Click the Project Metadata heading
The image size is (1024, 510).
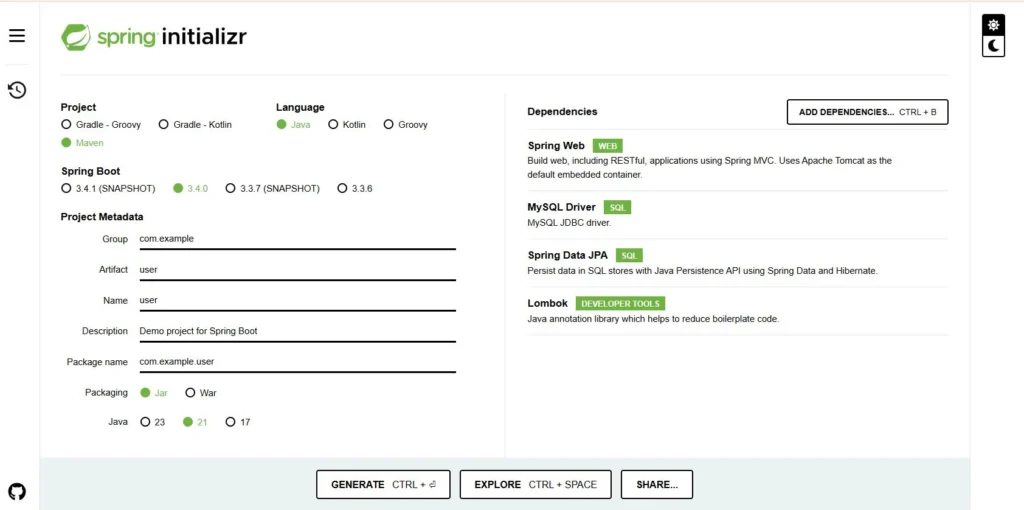point(102,217)
